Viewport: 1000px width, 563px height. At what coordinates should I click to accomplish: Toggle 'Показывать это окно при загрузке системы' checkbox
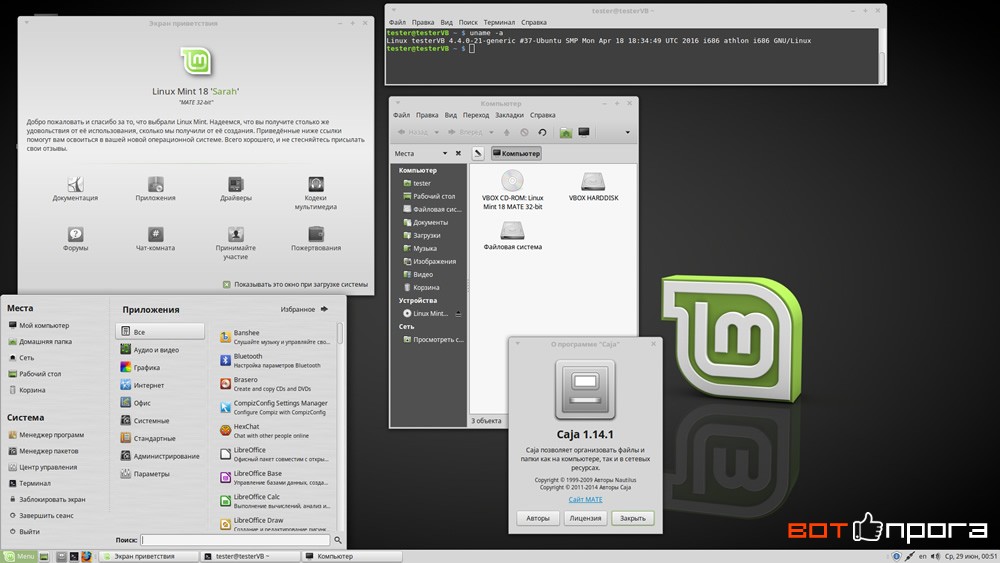226,284
